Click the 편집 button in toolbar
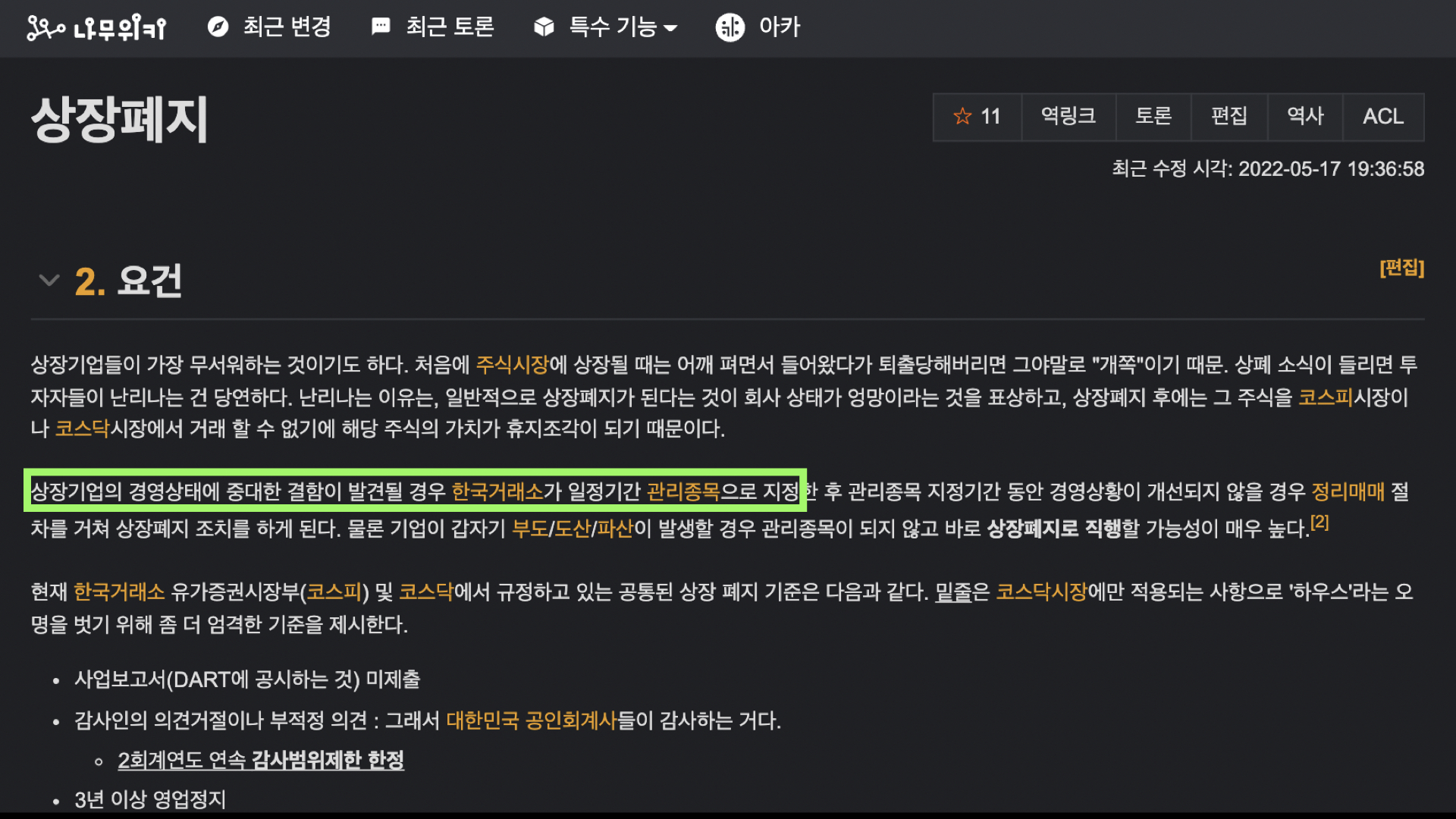The height and width of the screenshot is (819, 1456). click(1228, 116)
